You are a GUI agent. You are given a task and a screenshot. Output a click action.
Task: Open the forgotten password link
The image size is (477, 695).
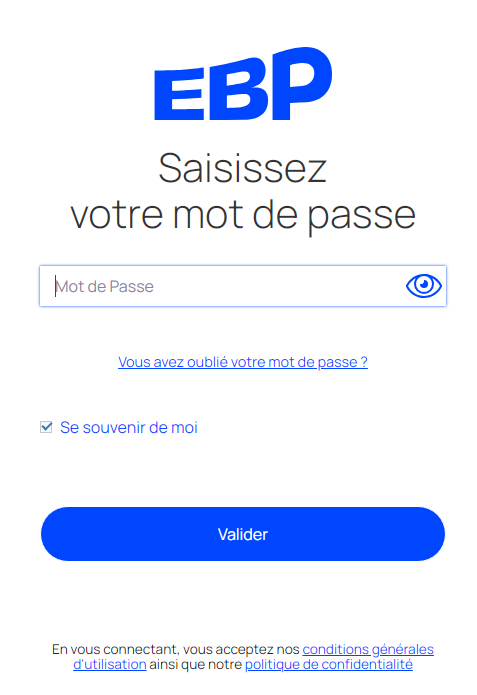click(x=243, y=362)
